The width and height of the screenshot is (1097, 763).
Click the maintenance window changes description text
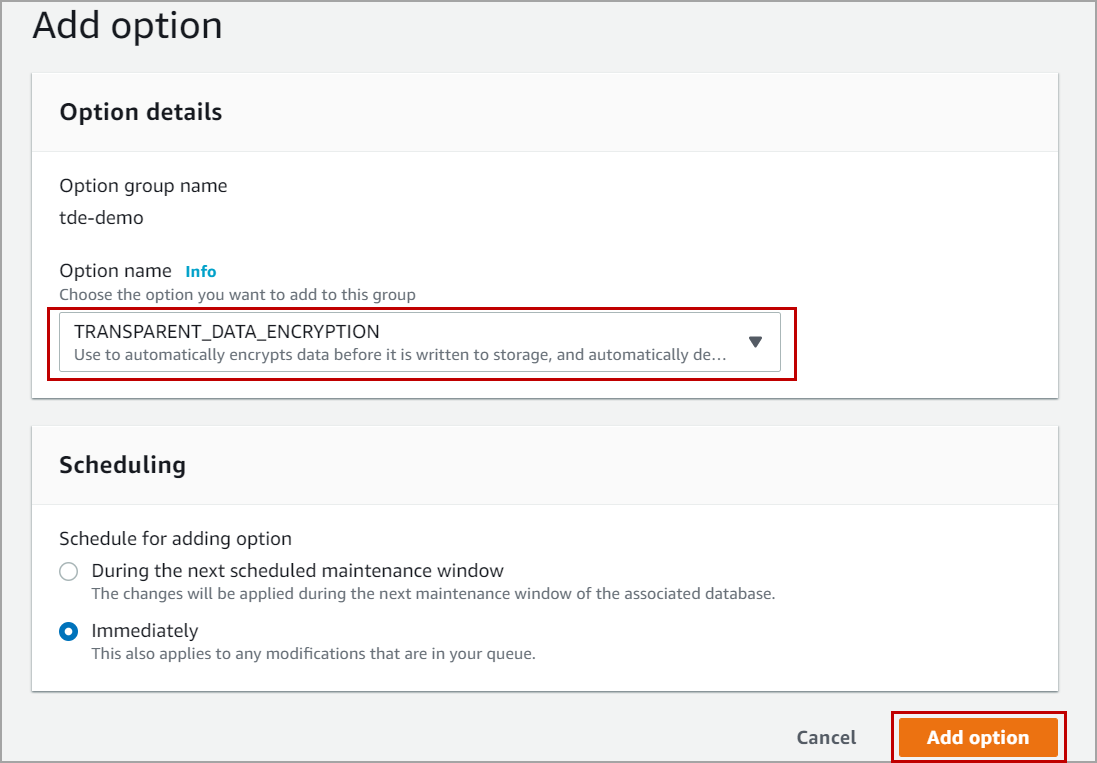click(433, 593)
